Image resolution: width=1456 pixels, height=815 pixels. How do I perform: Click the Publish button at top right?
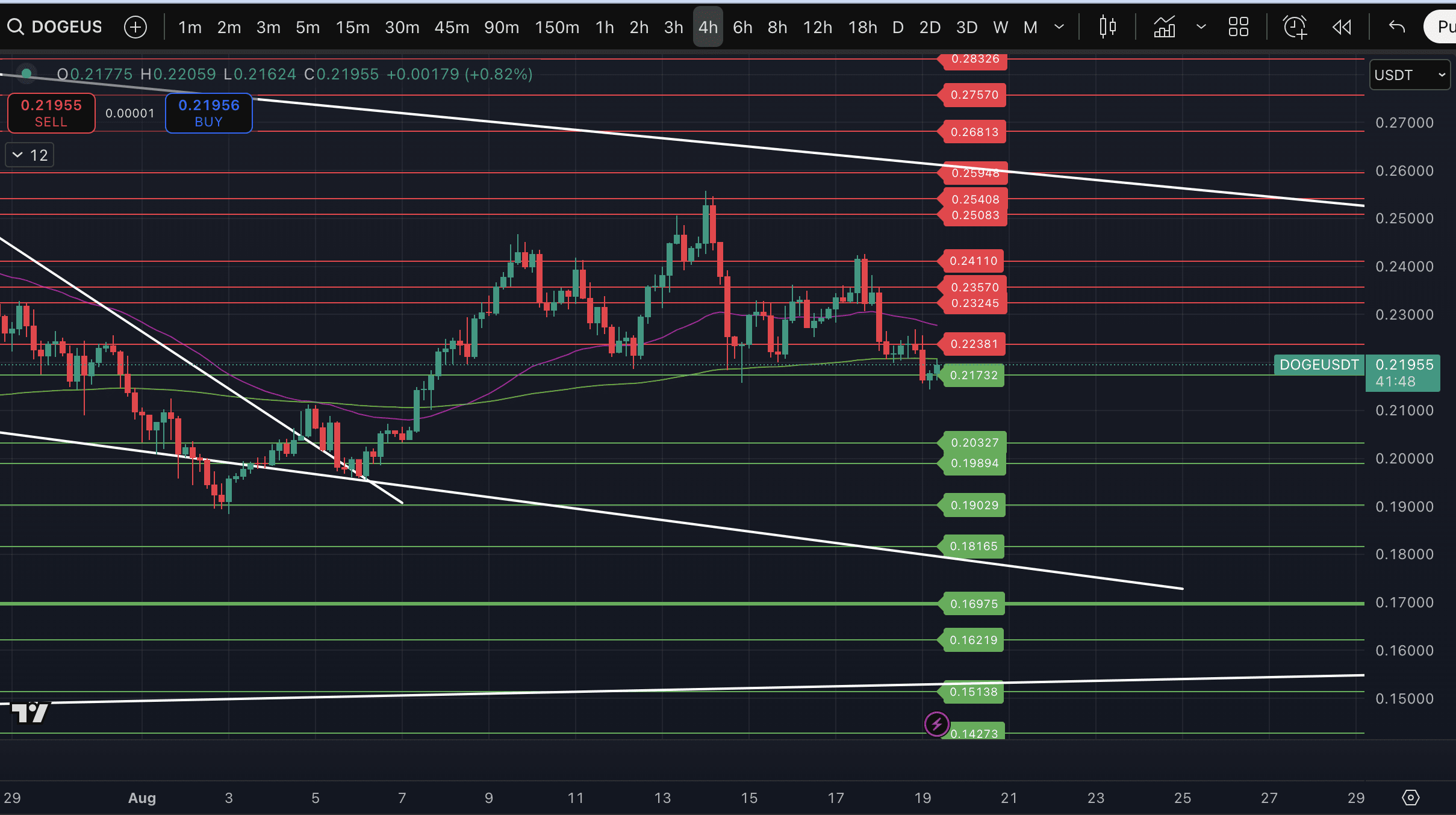[x=1440, y=27]
